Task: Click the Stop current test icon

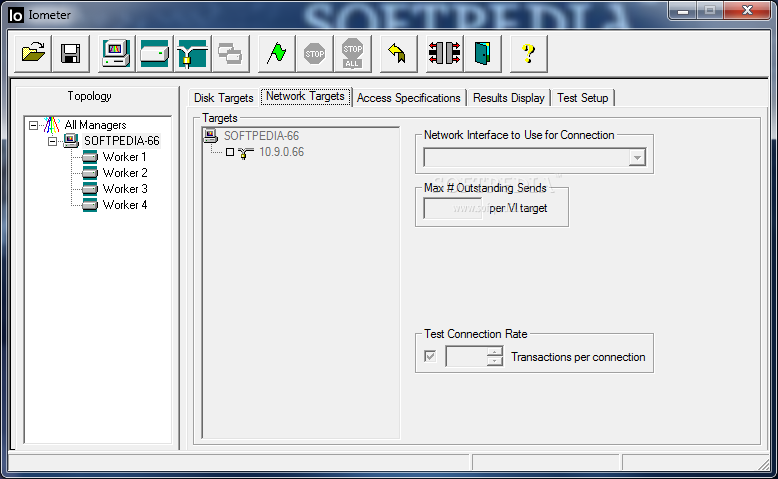Action: click(315, 53)
